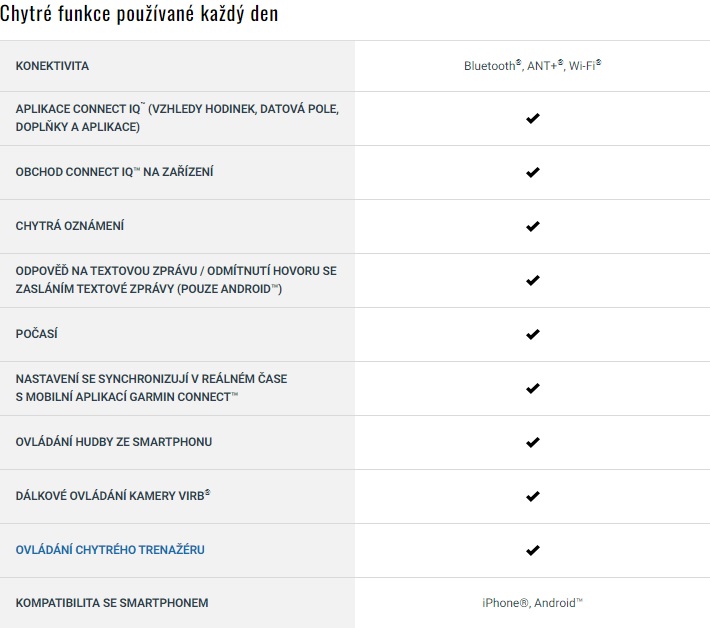Click checkmark for Aplikace Connect IQ row
This screenshot has width=710, height=628.
point(532,118)
